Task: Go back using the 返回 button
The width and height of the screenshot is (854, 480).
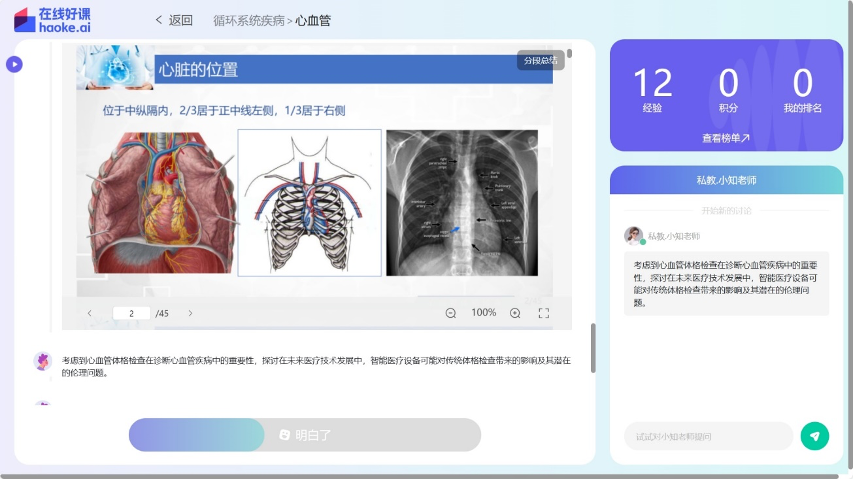Action: click(174, 20)
